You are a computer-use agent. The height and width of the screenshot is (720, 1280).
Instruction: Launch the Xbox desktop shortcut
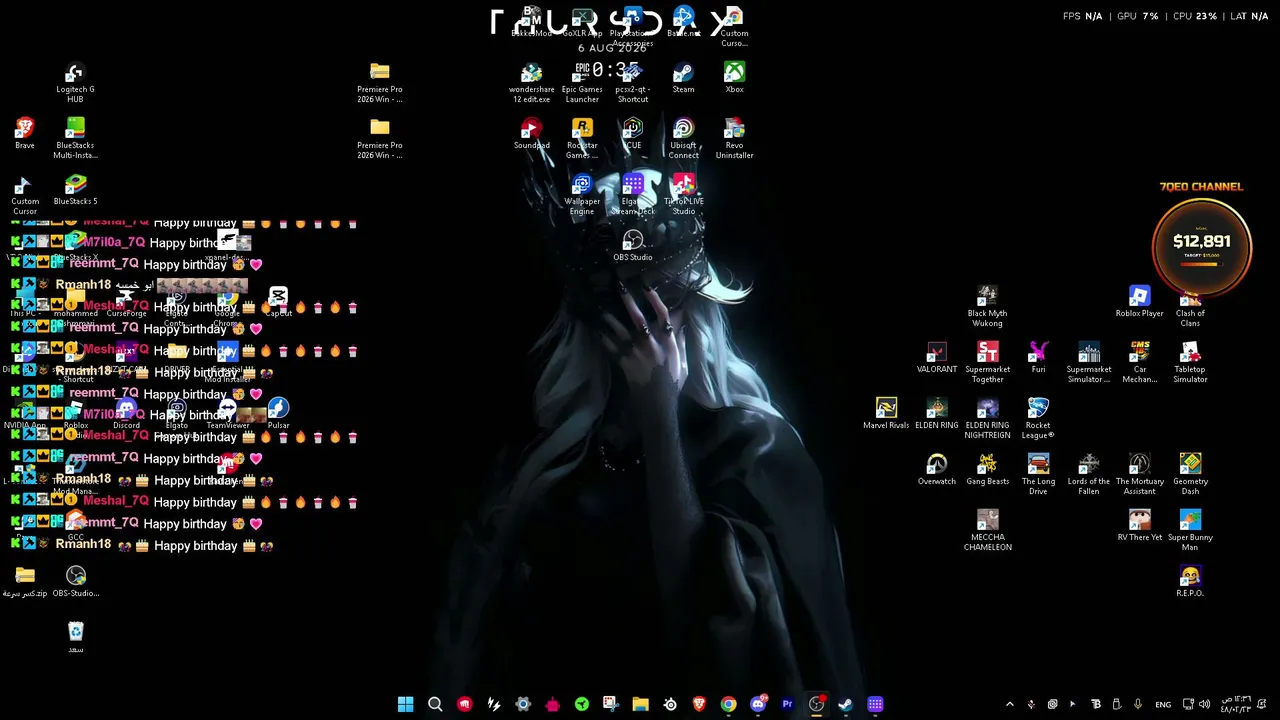click(734, 78)
